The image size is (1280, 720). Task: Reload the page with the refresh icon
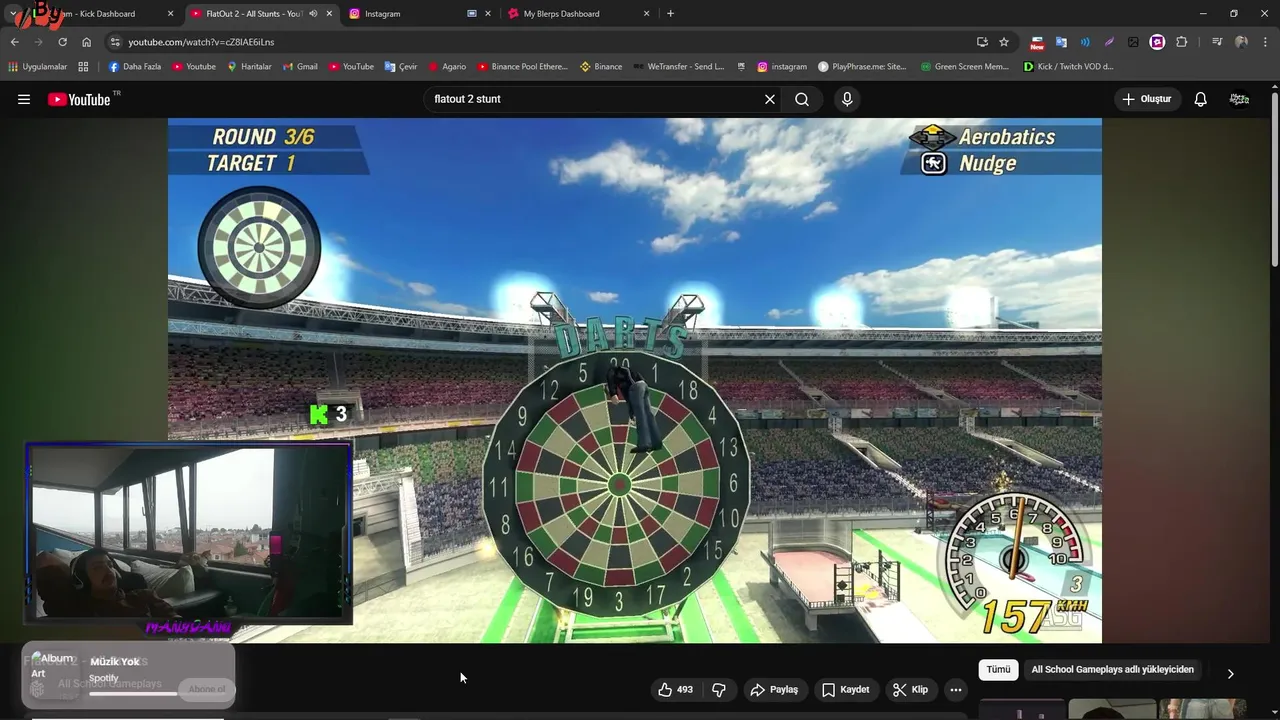[x=62, y=42]
